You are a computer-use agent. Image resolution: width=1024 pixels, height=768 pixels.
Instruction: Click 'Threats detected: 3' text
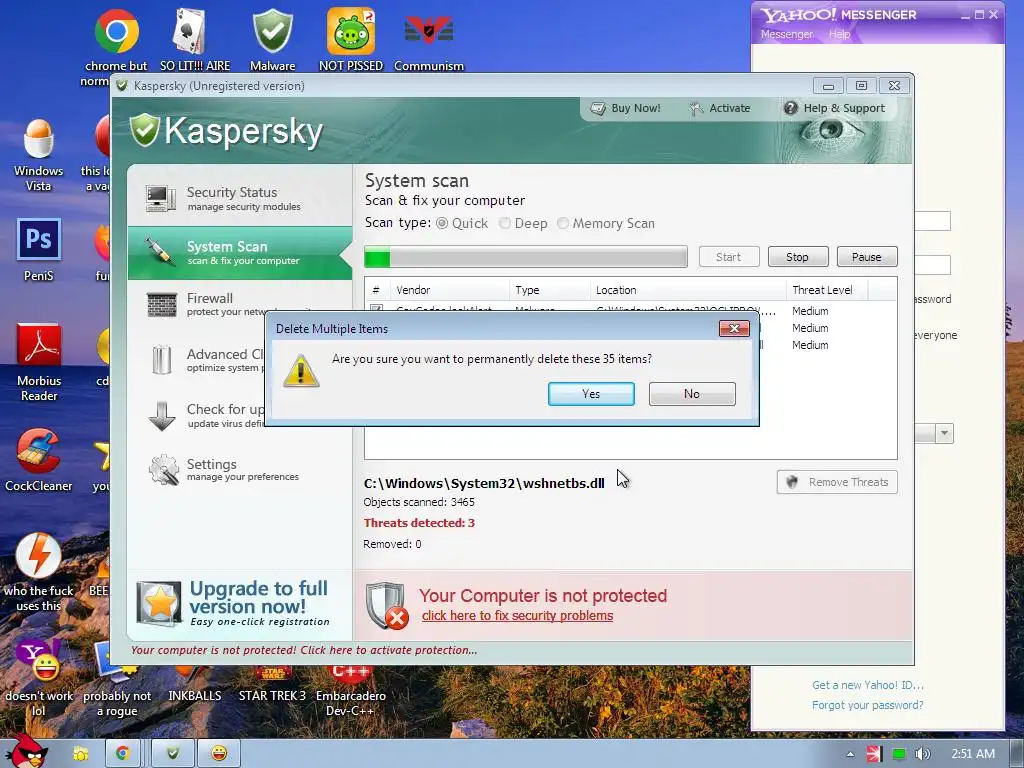419,522
